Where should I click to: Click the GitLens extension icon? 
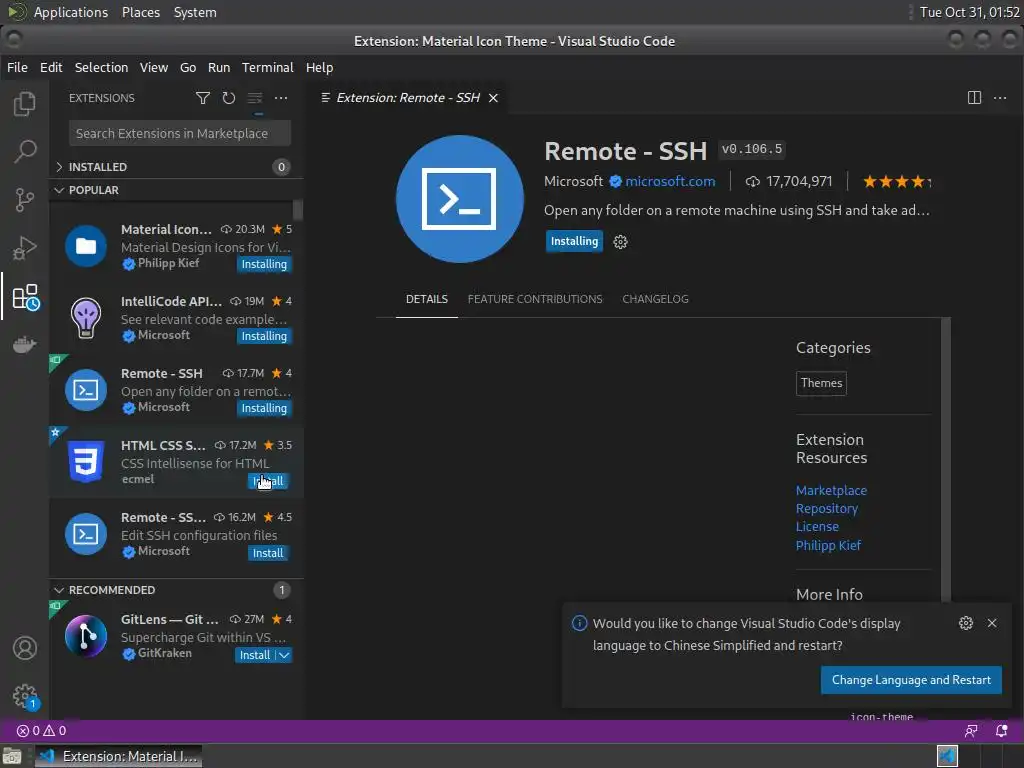pyautogui.click(x=86, y=635)
